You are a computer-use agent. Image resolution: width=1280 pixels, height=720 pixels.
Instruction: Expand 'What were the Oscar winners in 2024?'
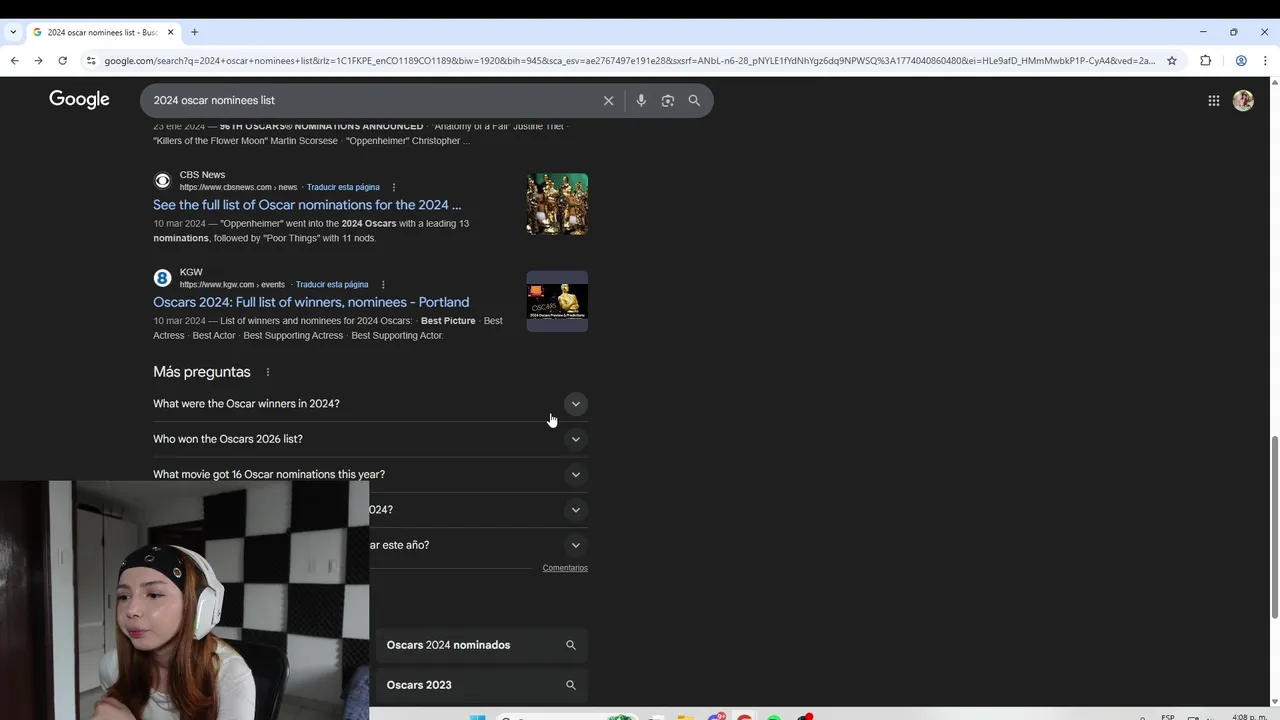(370, 404)
